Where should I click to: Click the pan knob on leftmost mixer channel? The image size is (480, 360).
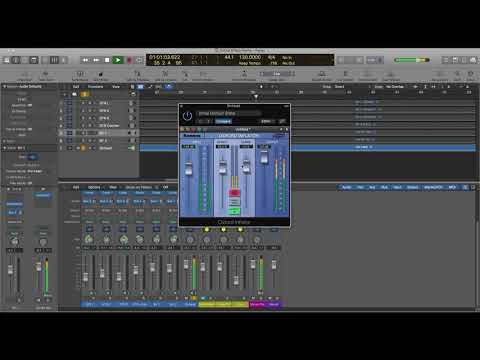pyautogui.click(x=89, y=239)
